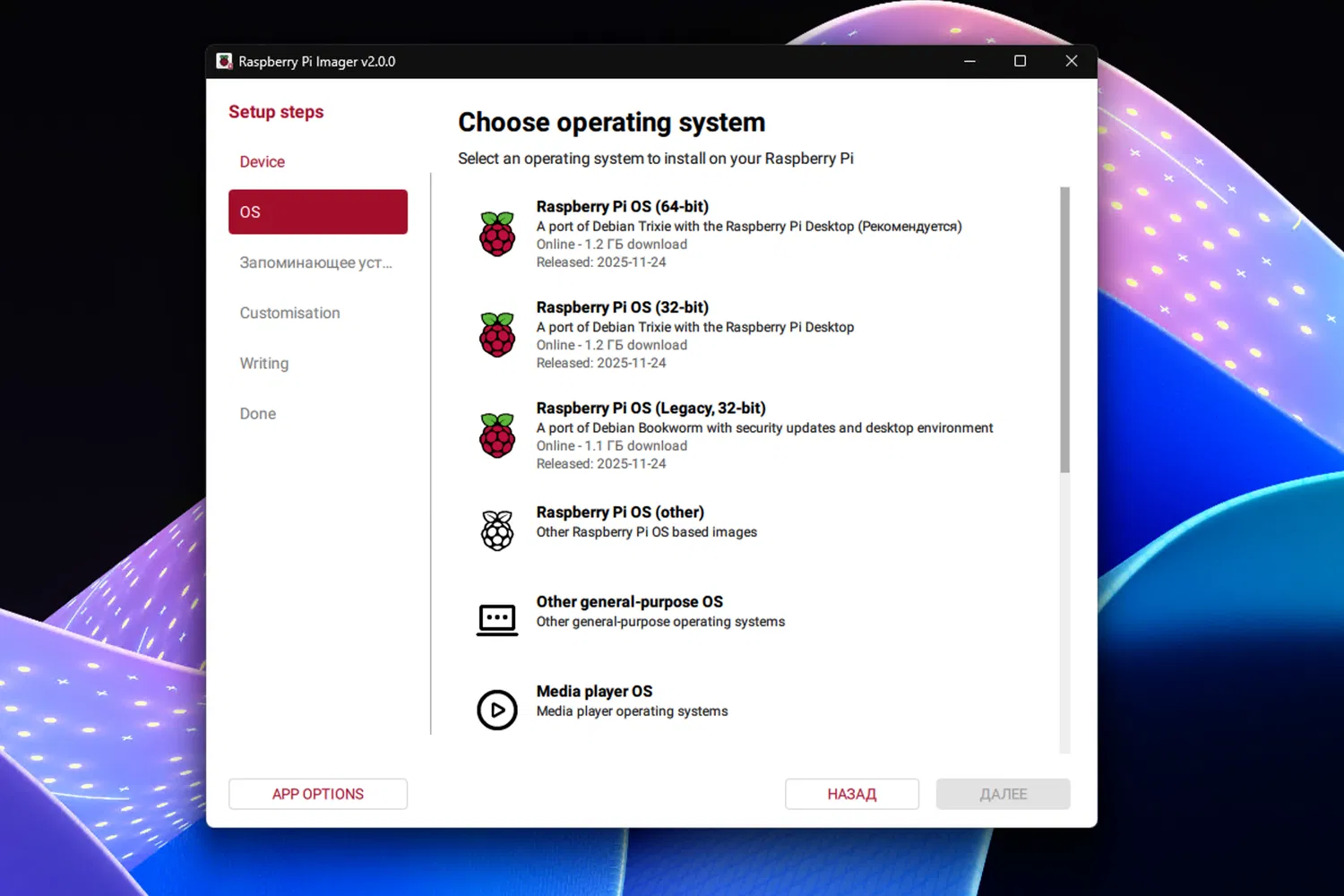Click the "Choose operating system" heading

click(612, 122)
